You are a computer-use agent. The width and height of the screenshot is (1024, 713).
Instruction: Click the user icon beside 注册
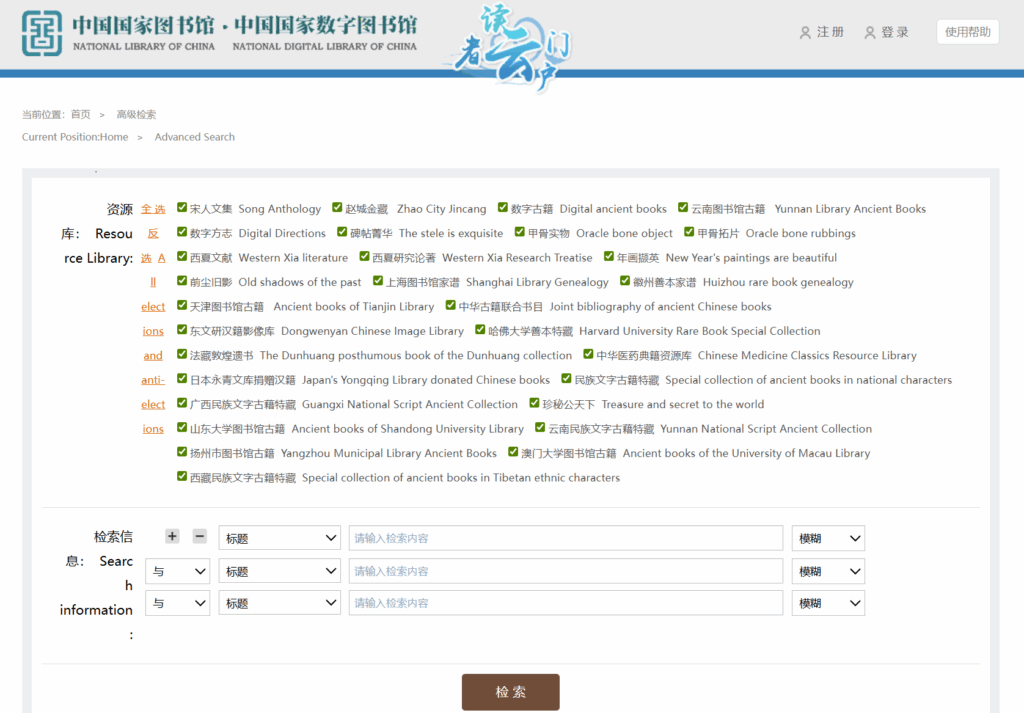(805, 33)
